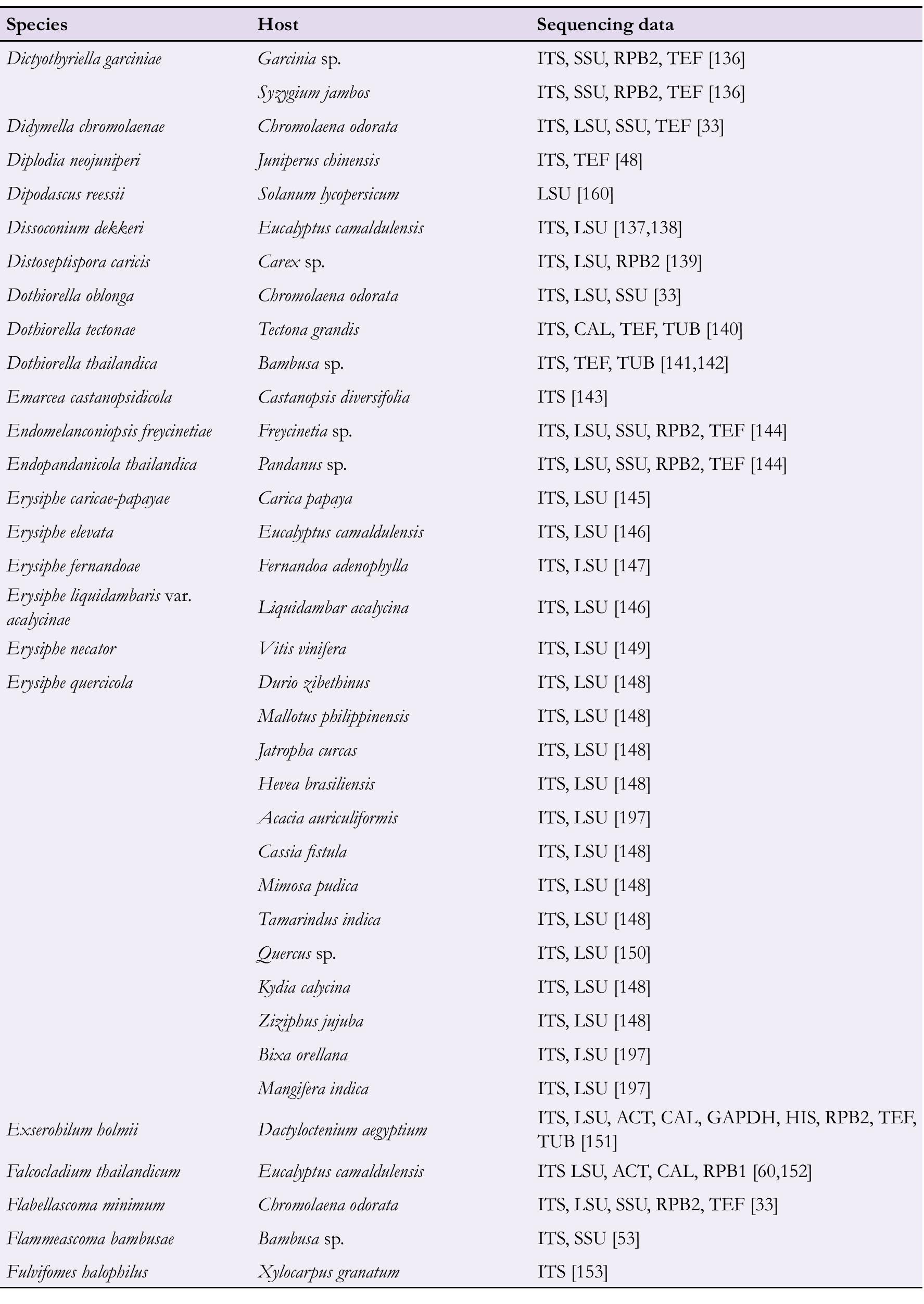Select species name Dissoconium dekkeri
Screen dimensions: 924x1304
tap(75, 228)
